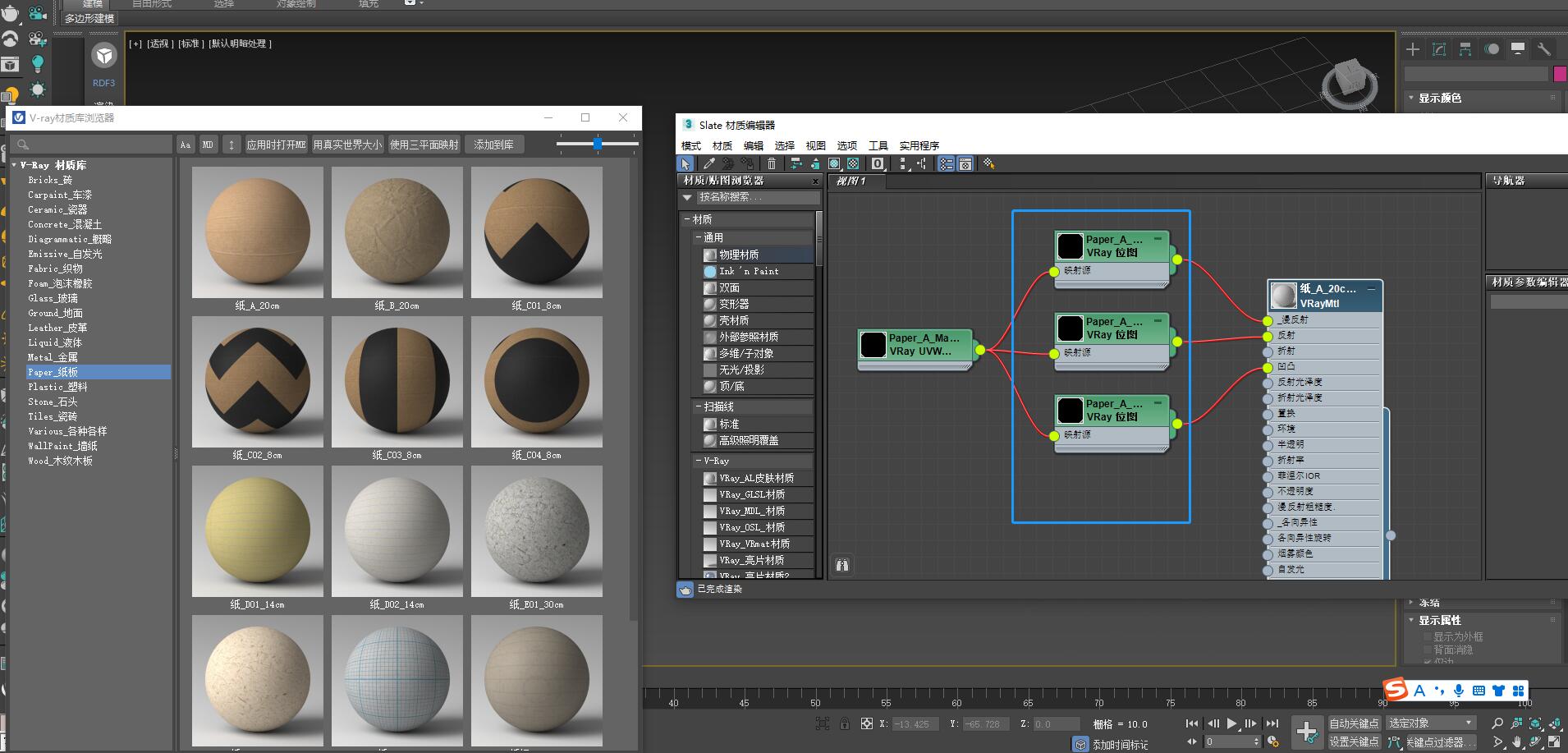Collapse the 通用 subgroup in material browser
The width and height of the screenshot is (1568, 753).
pos(699,237)
